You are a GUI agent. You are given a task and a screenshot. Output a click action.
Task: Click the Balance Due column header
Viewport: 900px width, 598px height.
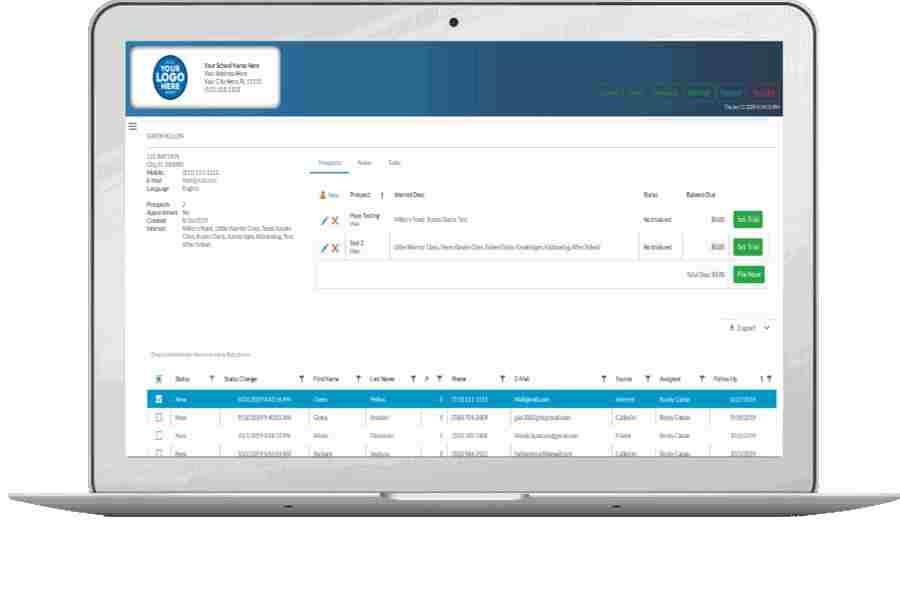coord(700,195)
